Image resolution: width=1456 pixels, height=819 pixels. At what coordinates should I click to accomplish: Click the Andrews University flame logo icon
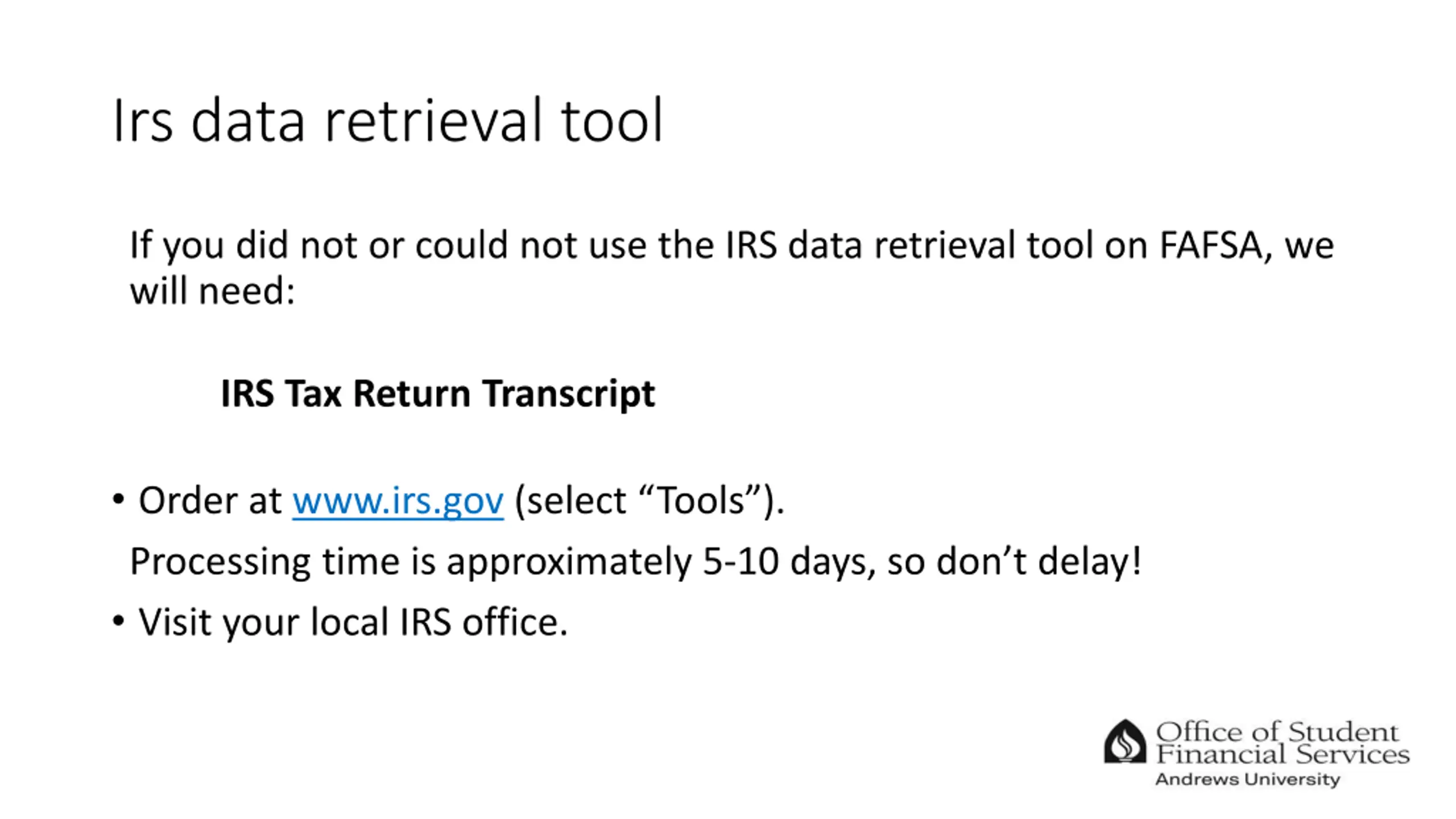1125,741
